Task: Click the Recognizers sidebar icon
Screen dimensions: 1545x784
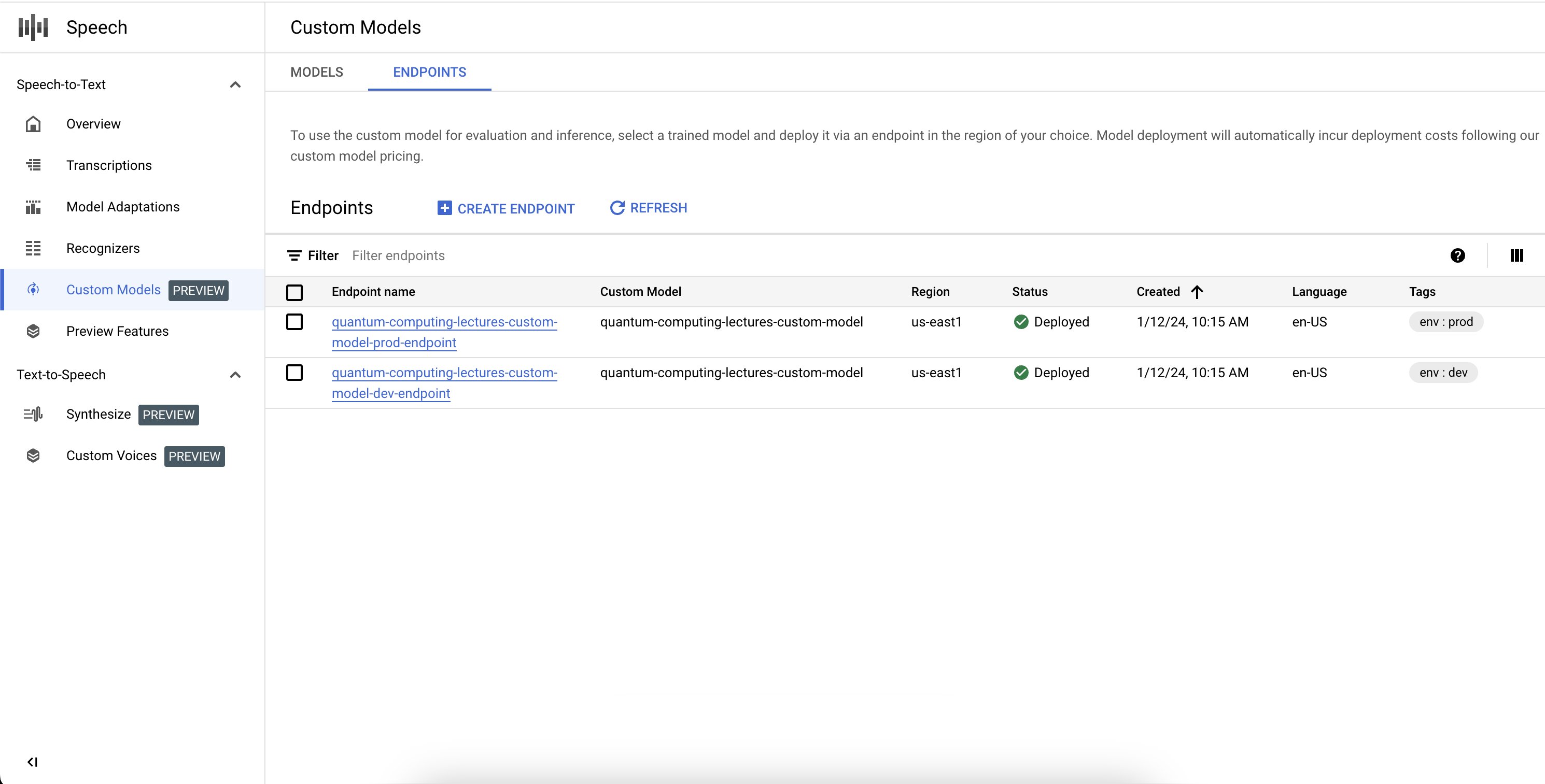Action: [x=33, y=247]
